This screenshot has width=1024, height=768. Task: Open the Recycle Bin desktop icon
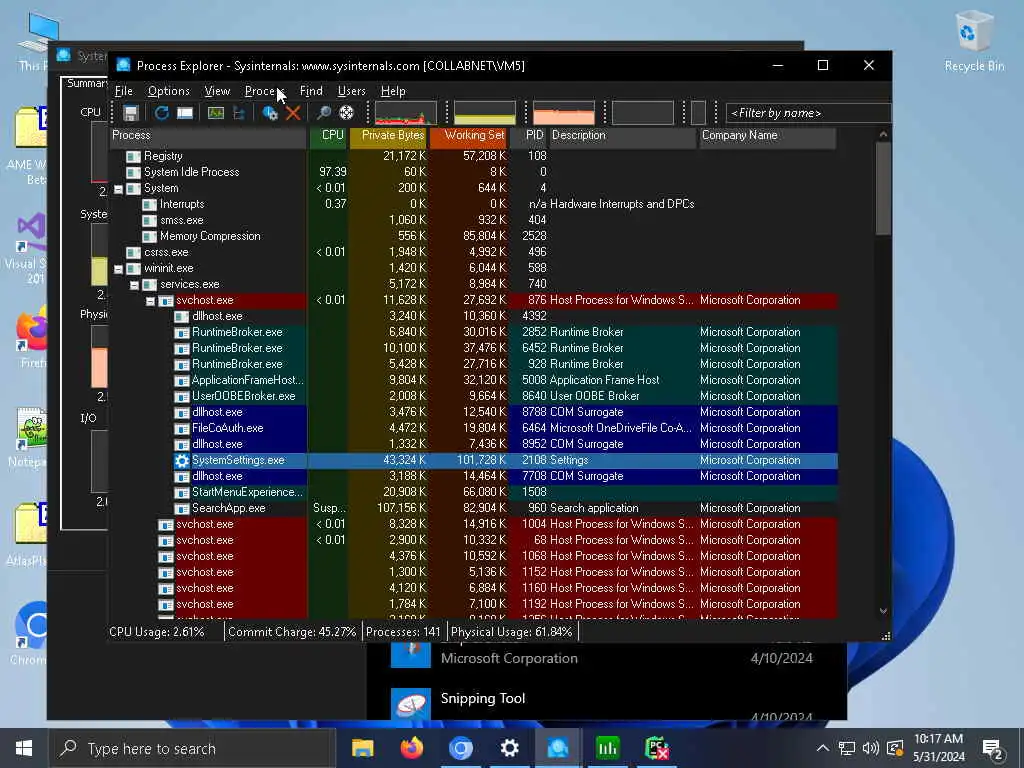coord(974,40)
